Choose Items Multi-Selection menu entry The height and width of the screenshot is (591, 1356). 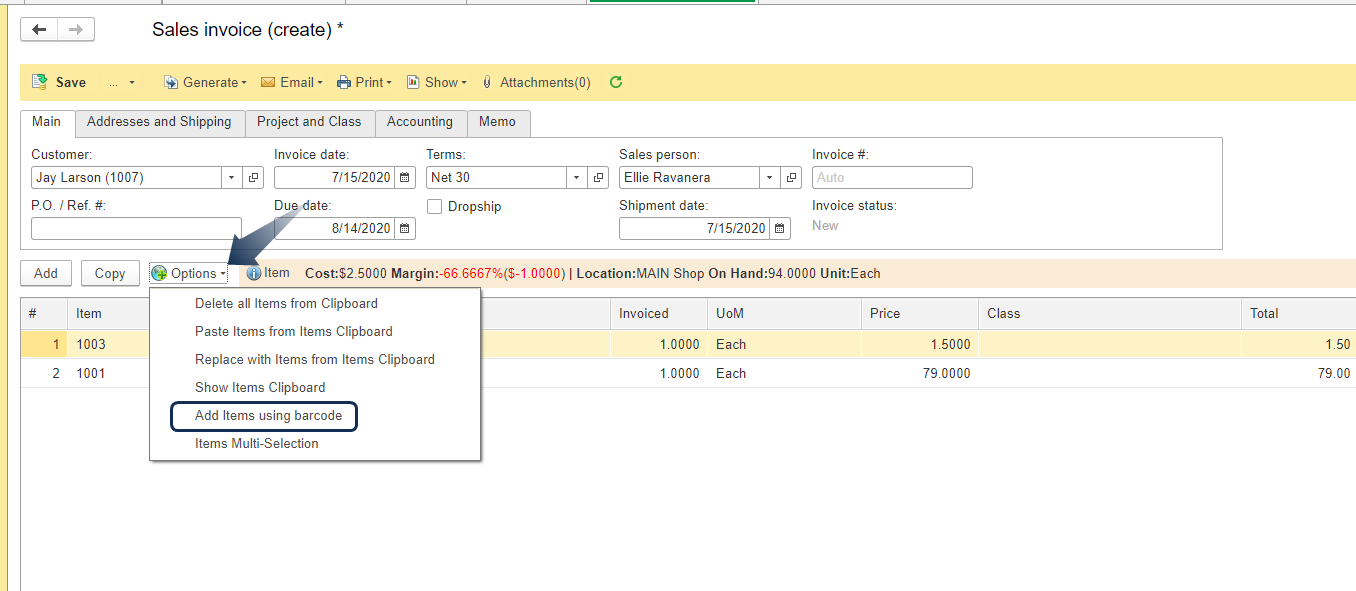click(x=256, y=443)
